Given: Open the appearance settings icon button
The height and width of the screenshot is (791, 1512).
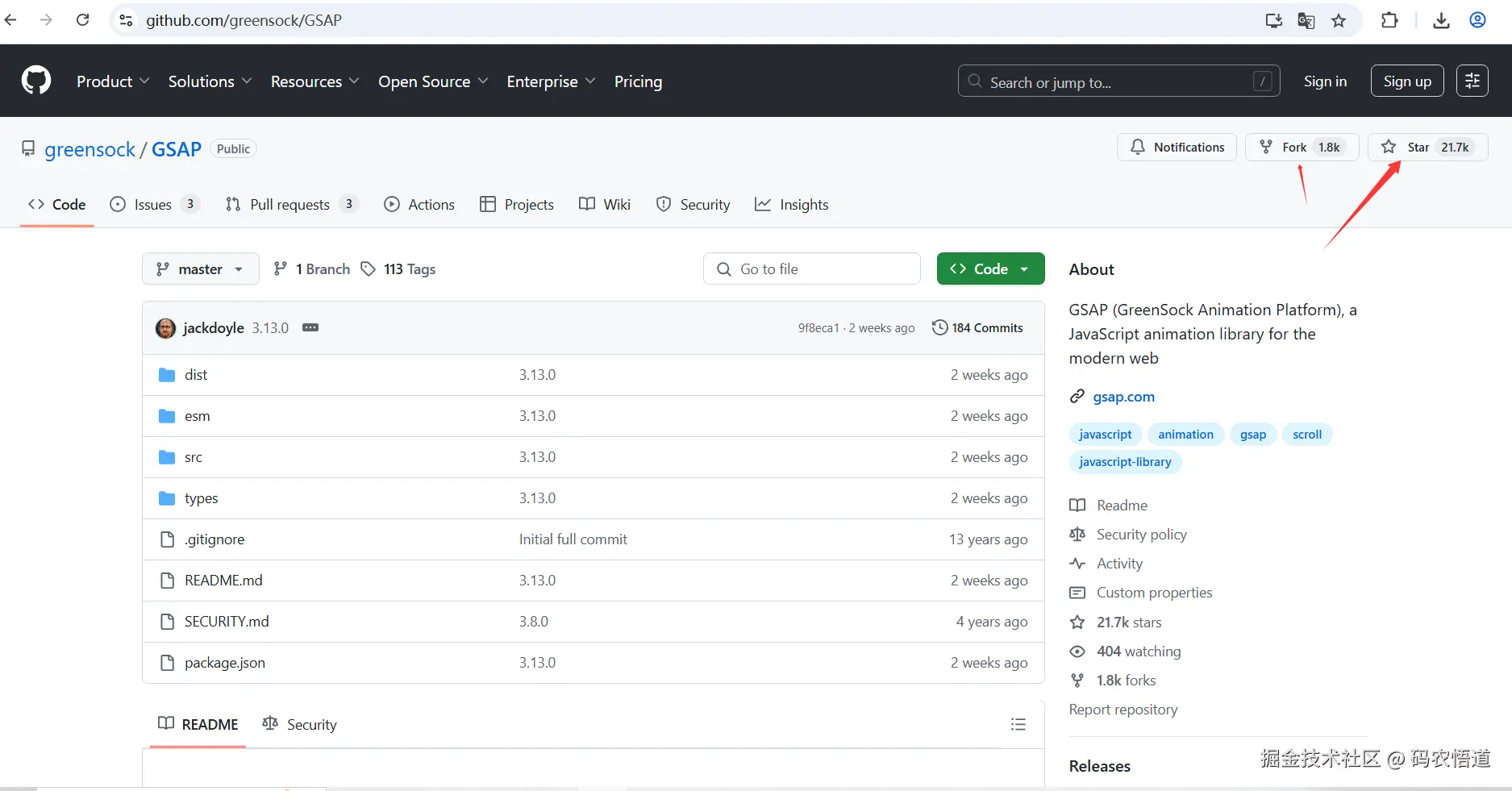Looking at the screenshot, I should click(x=1472, y=81).
